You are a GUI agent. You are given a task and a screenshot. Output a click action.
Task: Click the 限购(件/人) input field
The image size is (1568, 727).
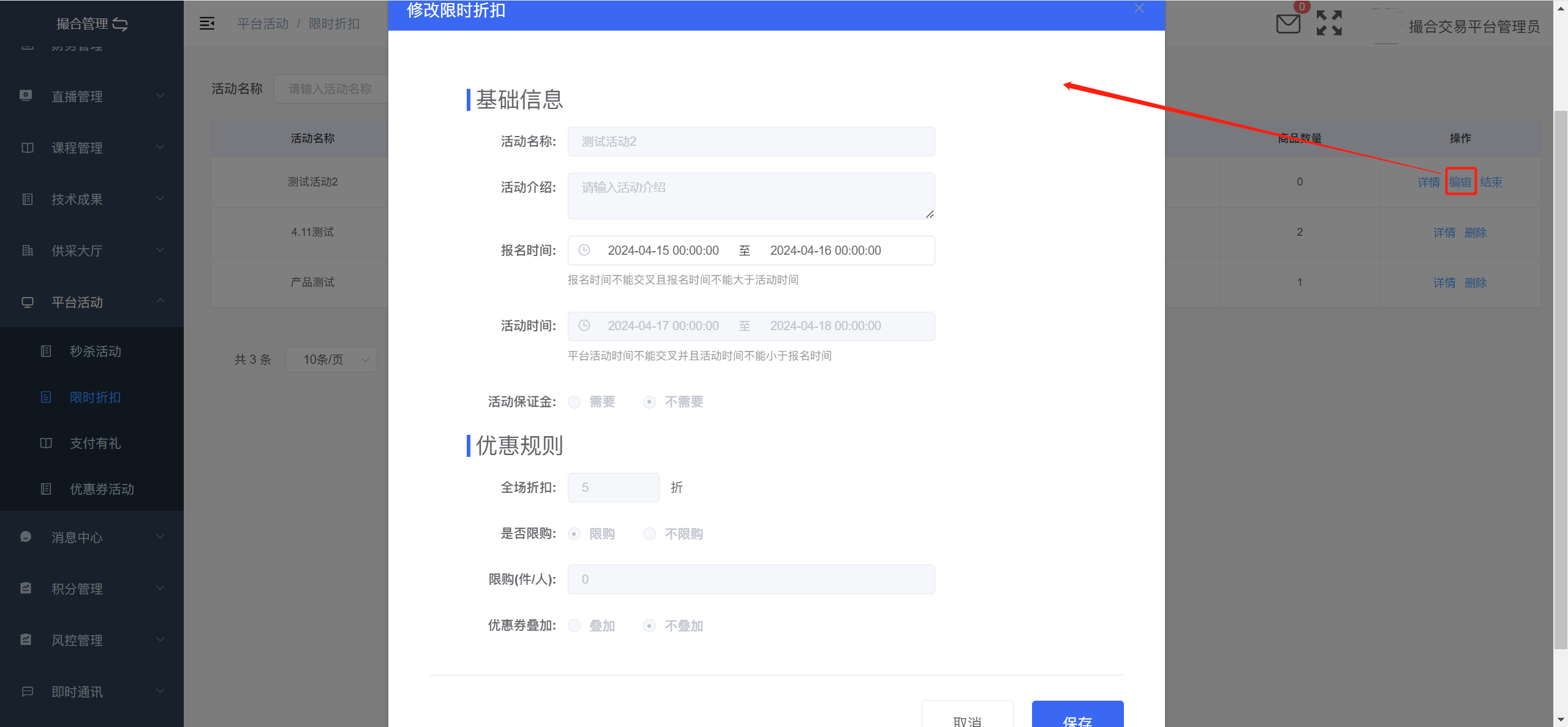[x=751, y=579]
